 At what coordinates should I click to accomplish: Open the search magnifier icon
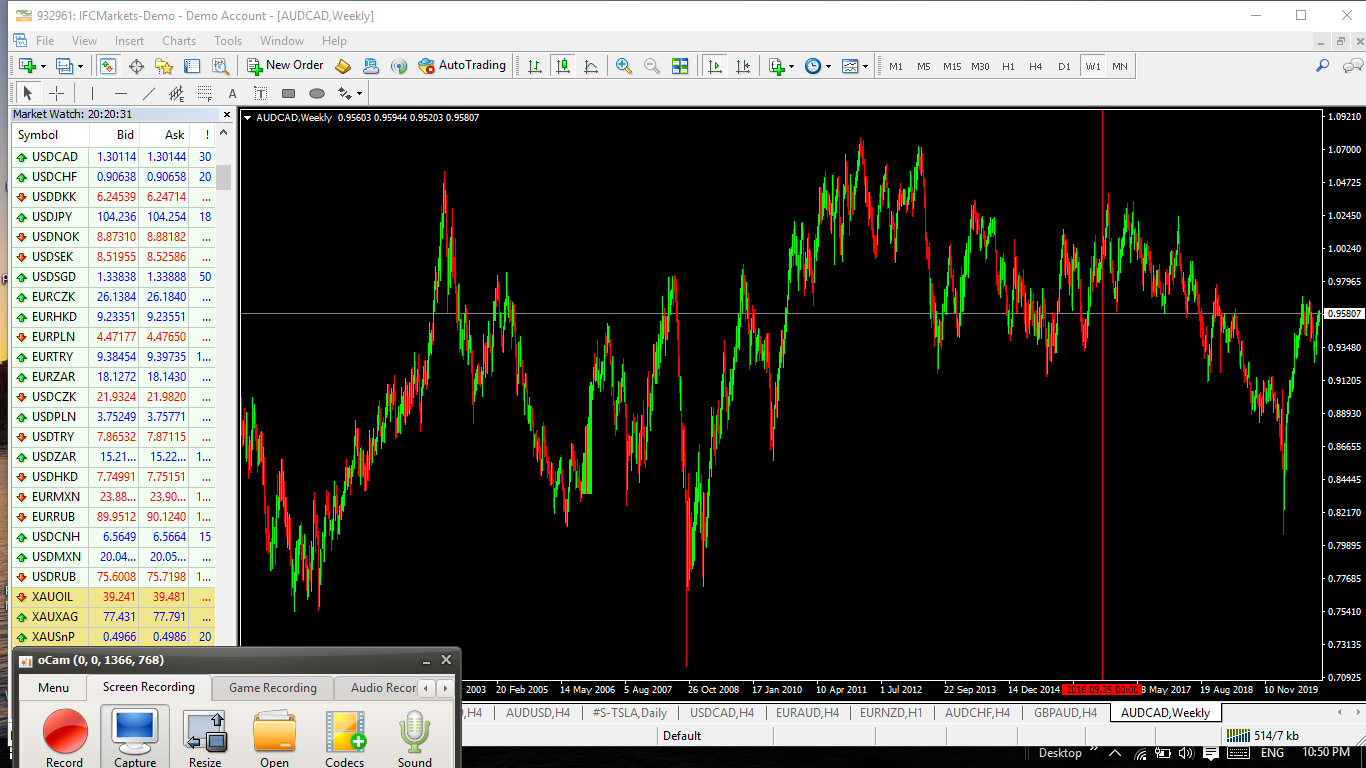(x=1322, y=66)
